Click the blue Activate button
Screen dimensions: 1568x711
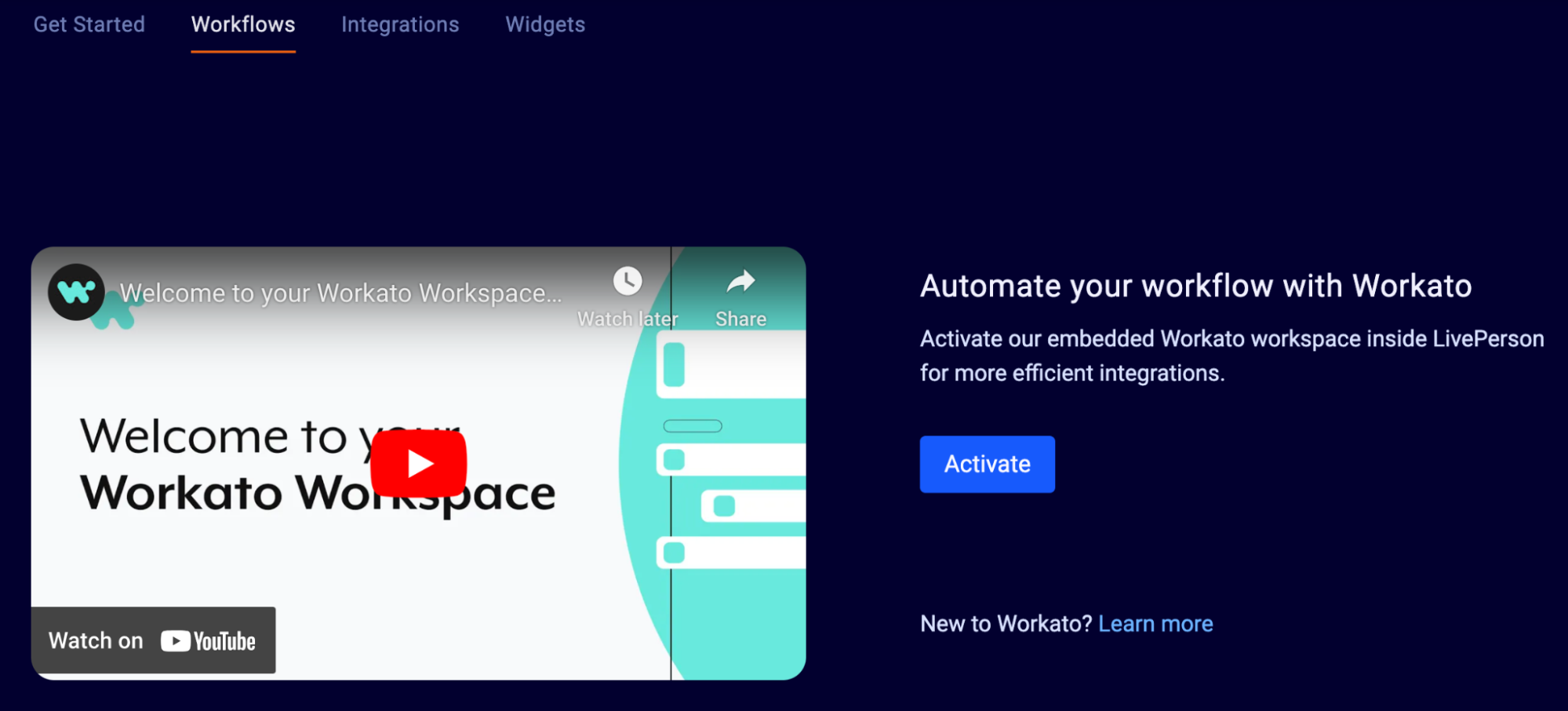click(987, 464)
